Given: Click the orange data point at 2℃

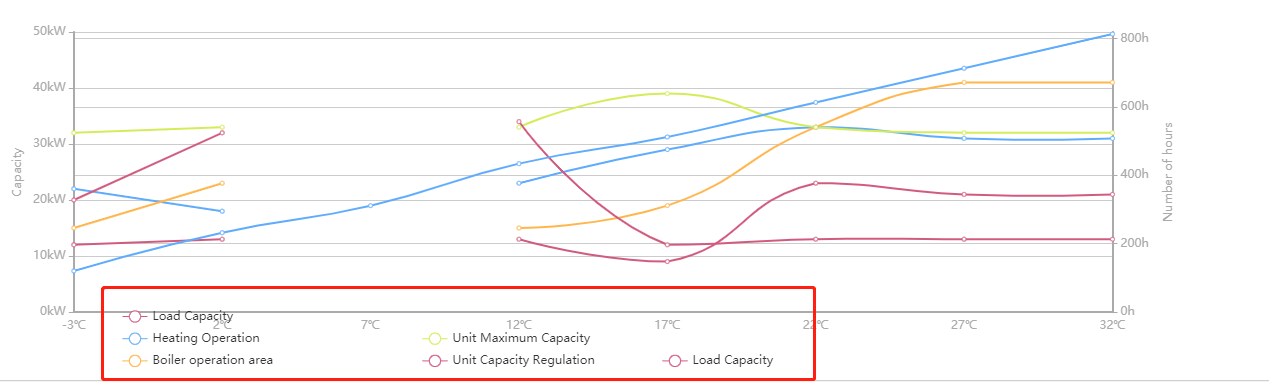Looking at the screenshot, I should tap(222, 183).
